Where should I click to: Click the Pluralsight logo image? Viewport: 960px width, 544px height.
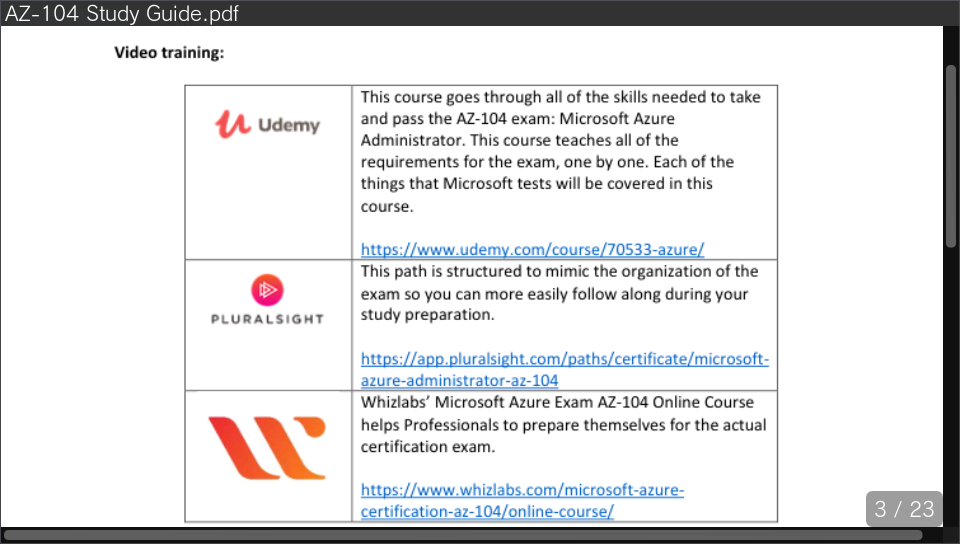pos(268,299)
